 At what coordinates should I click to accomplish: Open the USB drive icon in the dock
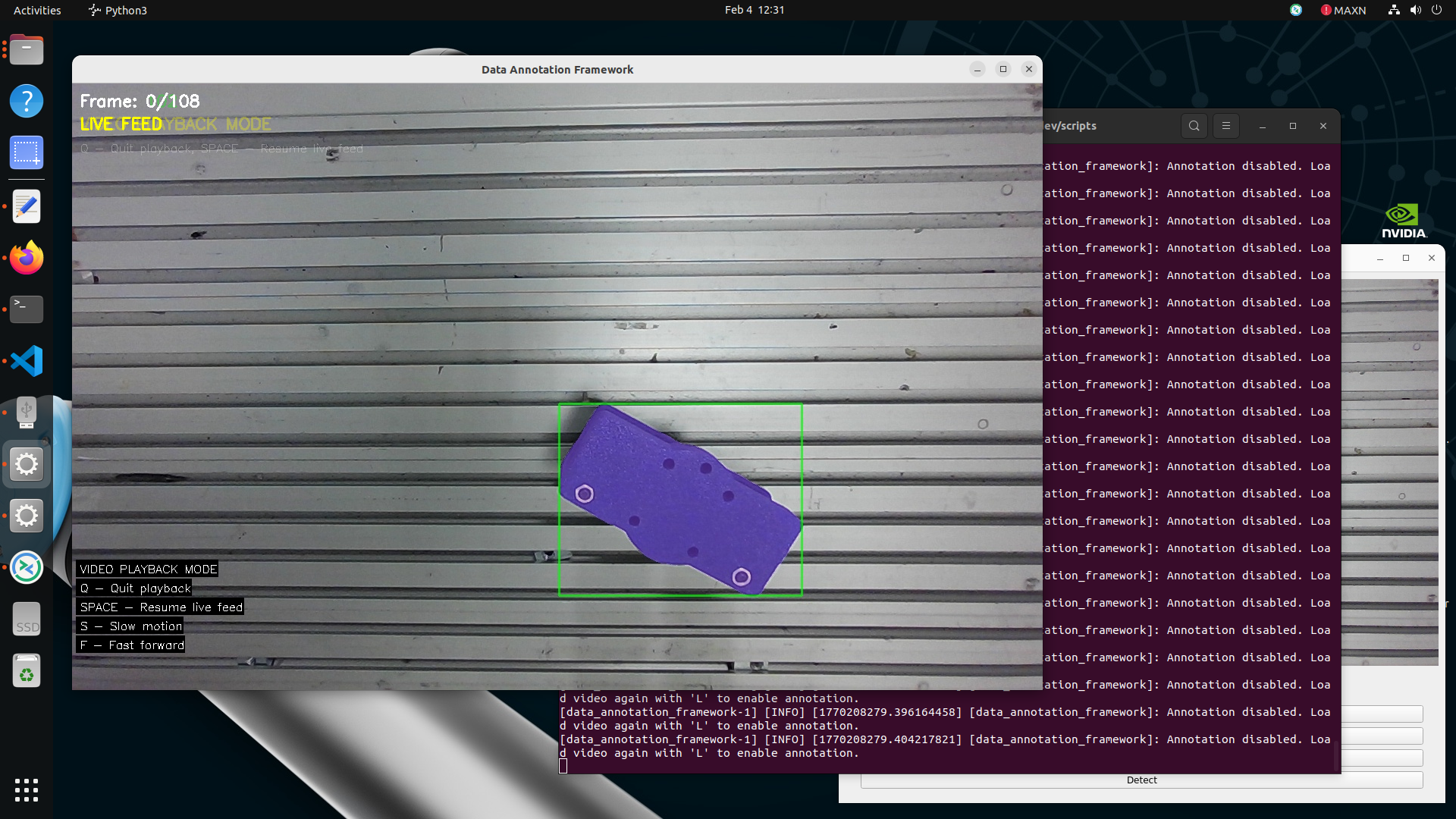click(27, 413)
